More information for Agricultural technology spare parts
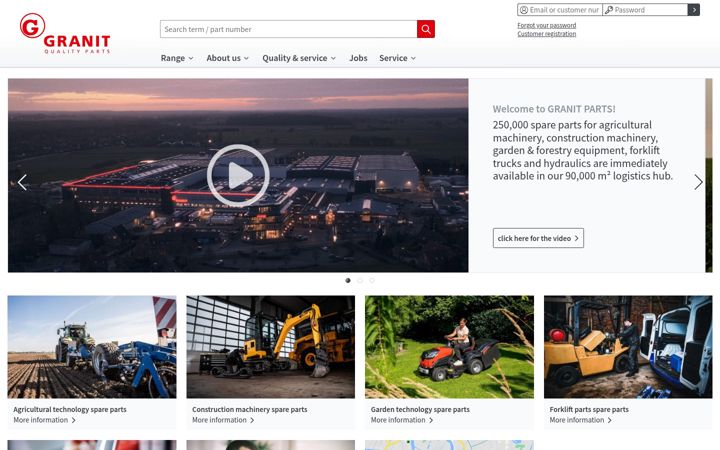This screenshot has width=720, height=450. (x=45, y=420)
